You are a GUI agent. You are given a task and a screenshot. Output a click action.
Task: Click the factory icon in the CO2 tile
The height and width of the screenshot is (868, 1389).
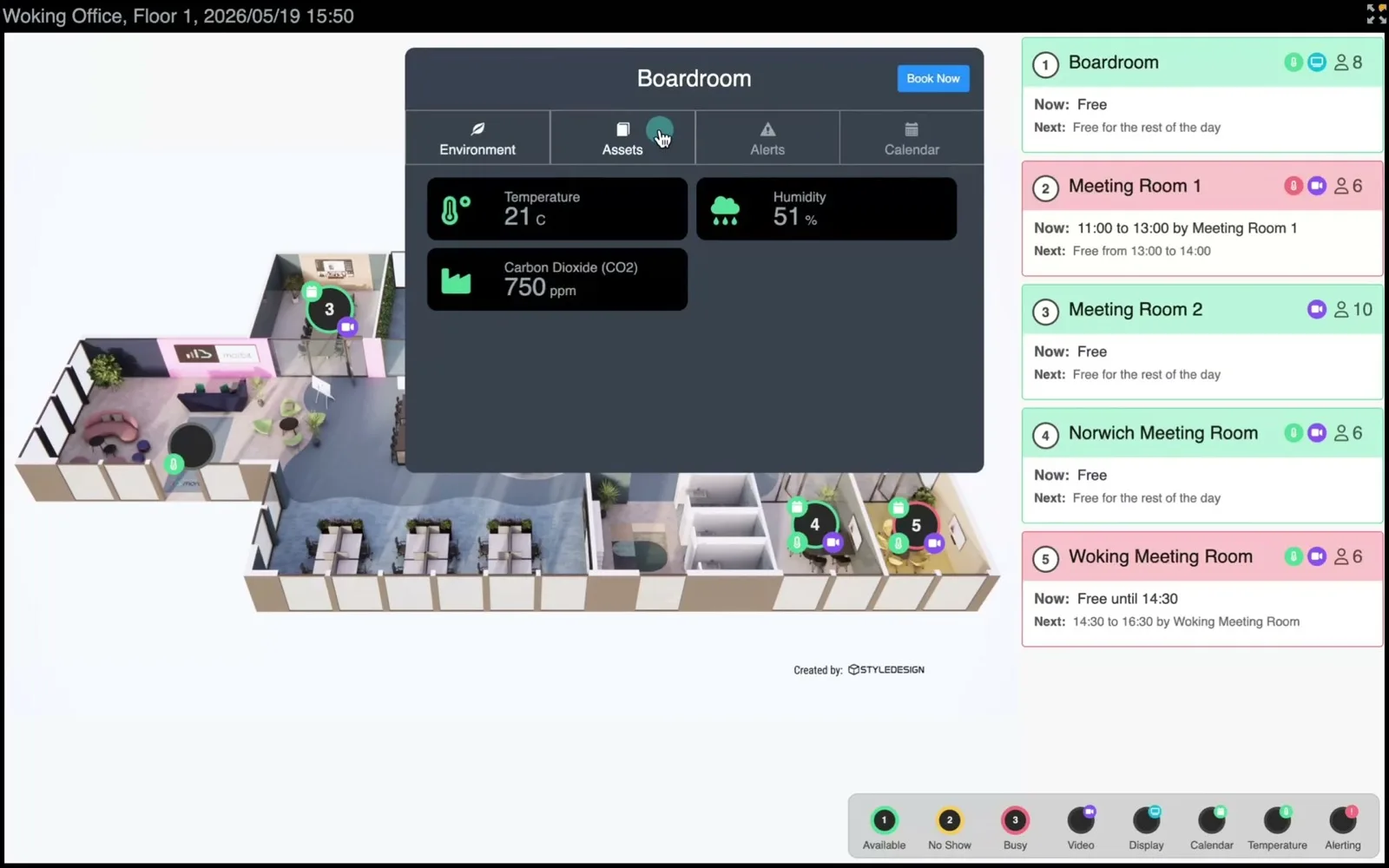coord(456,280)
